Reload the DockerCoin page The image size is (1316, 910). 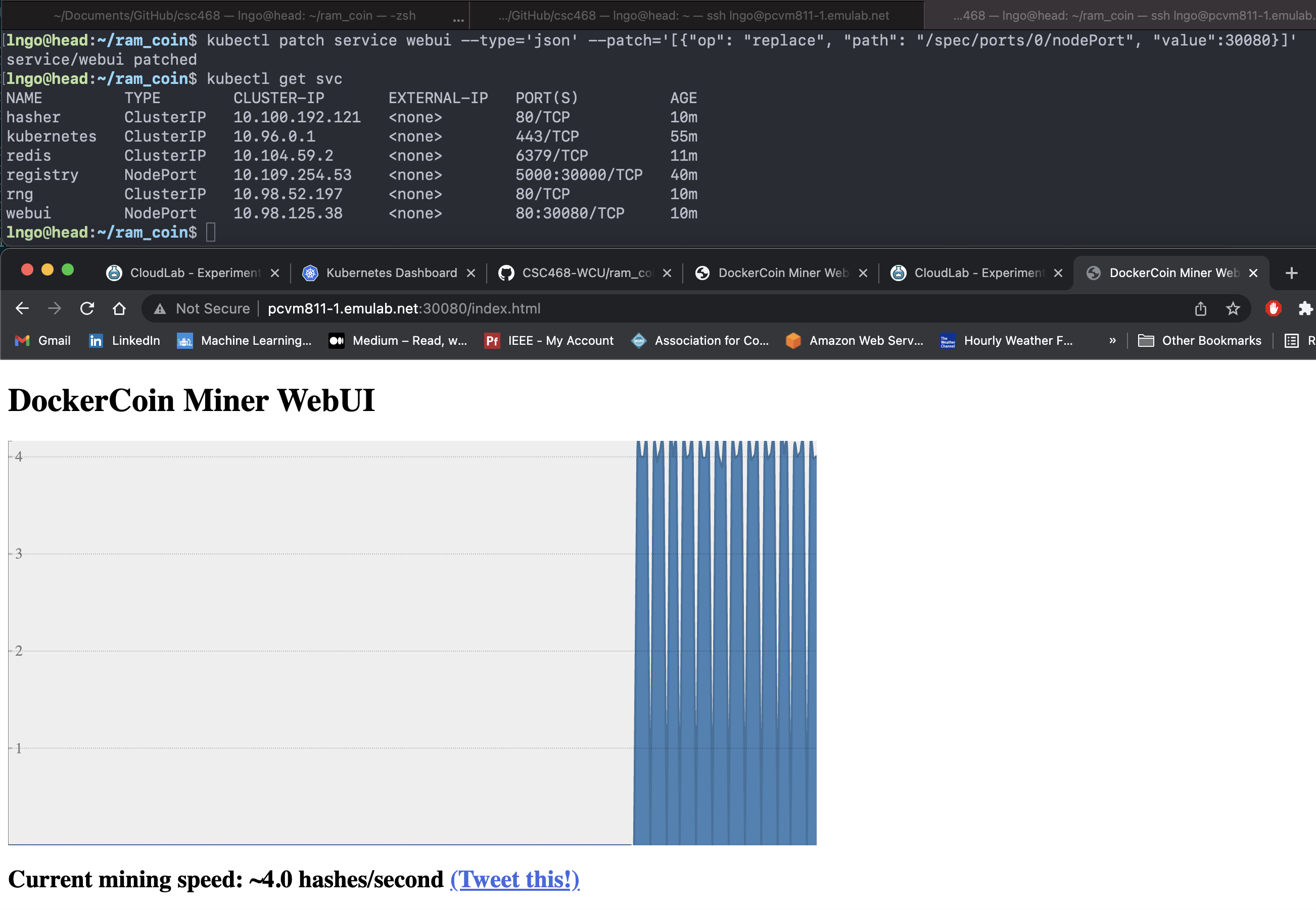pyautogui.click(x=86, y=308)
